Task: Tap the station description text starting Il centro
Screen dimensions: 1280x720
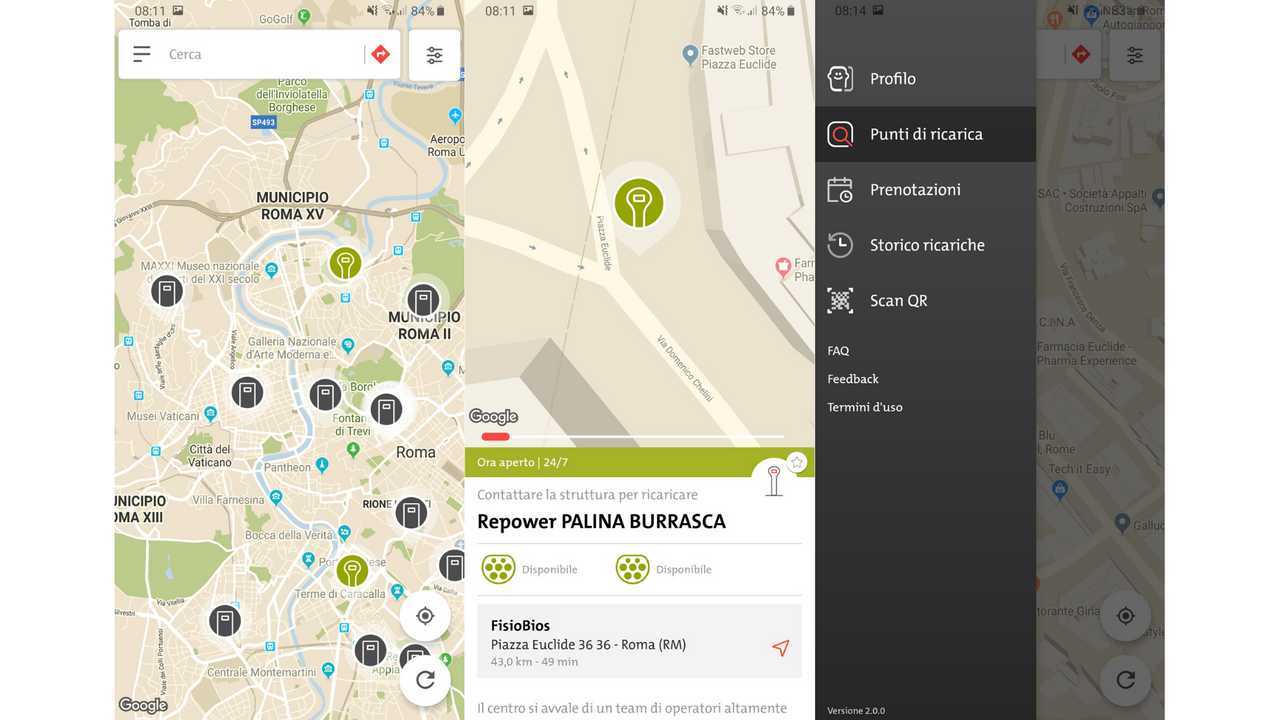Action: click(x=632, y=708)
